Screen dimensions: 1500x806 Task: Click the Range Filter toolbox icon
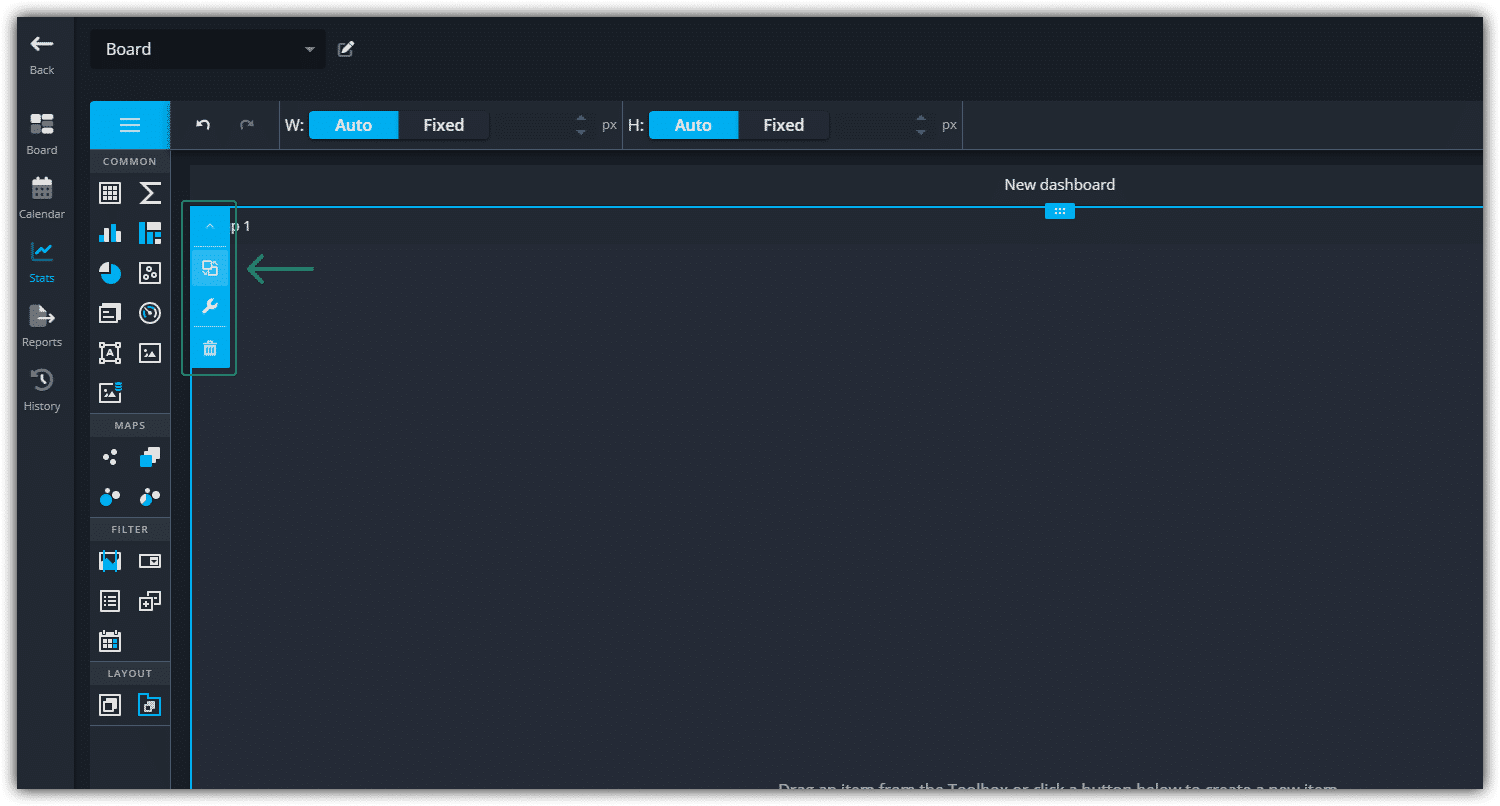click(x=110, y=561)
